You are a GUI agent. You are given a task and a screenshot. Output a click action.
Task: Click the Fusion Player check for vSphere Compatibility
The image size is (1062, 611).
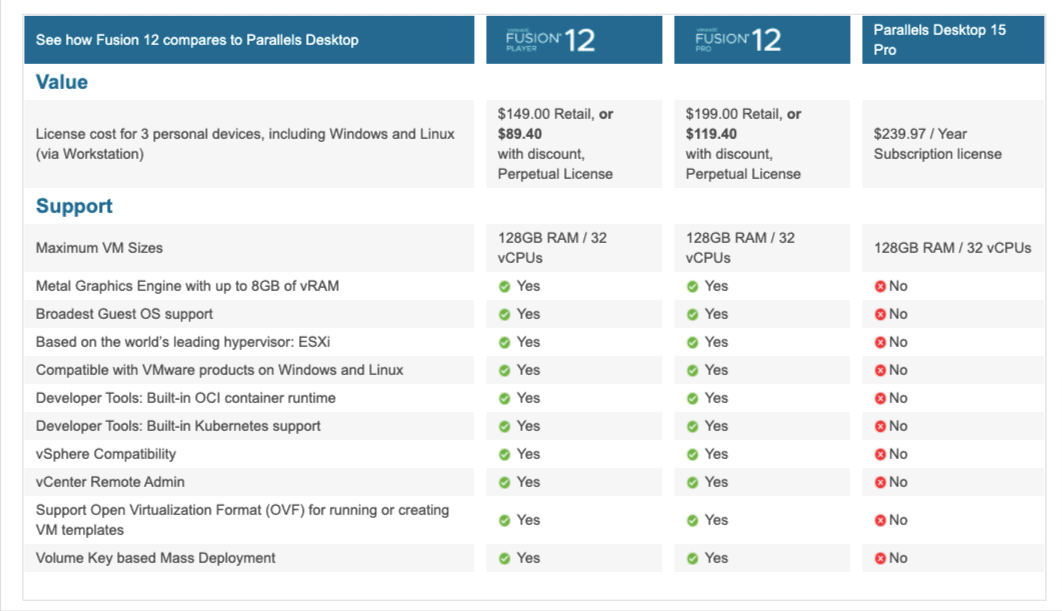505,455
